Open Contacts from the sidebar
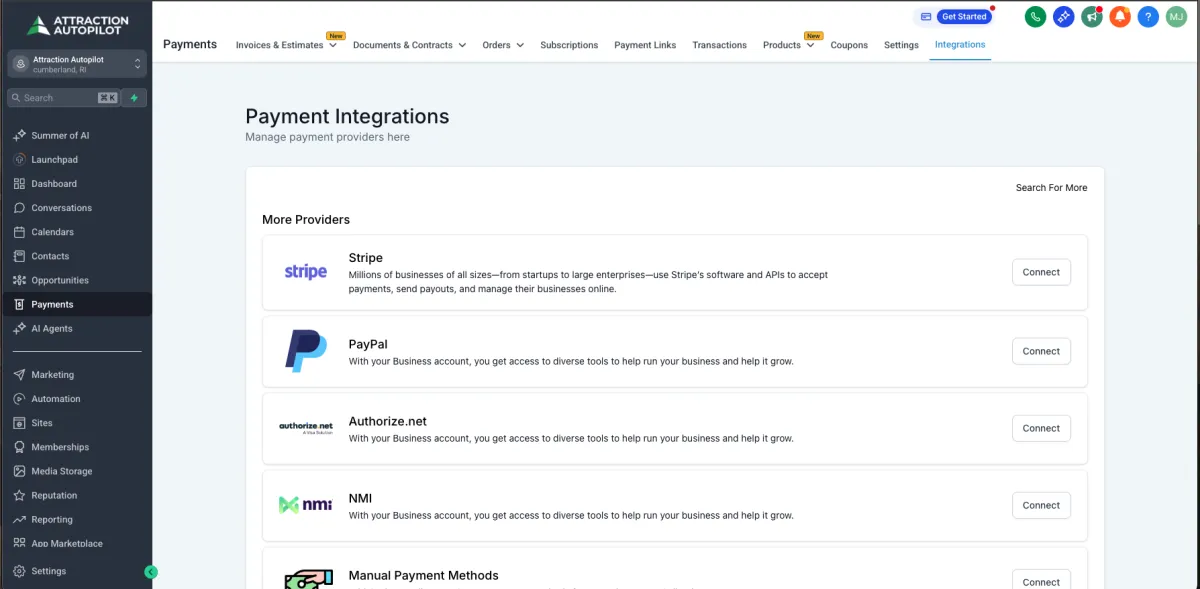1200x589 pixels. click(x=50, y=256)
